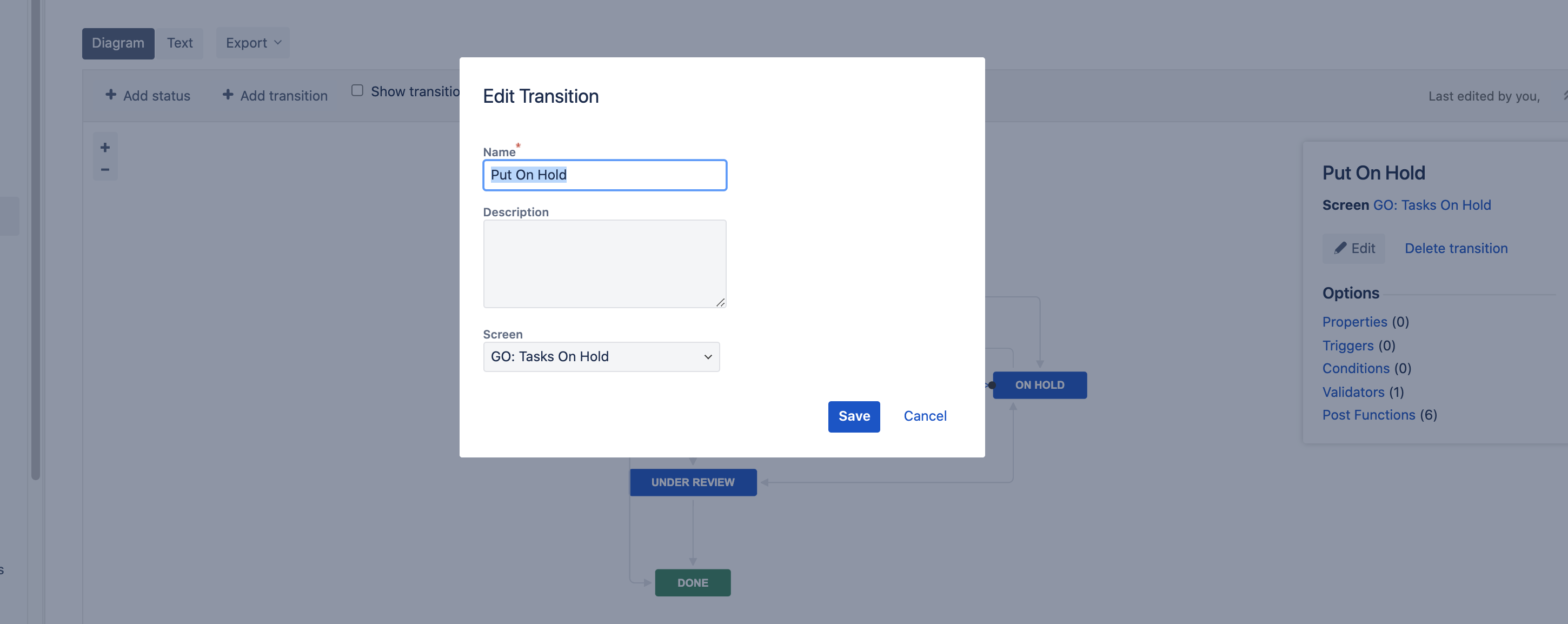Click the Delete transition link

click(1456, 248)
